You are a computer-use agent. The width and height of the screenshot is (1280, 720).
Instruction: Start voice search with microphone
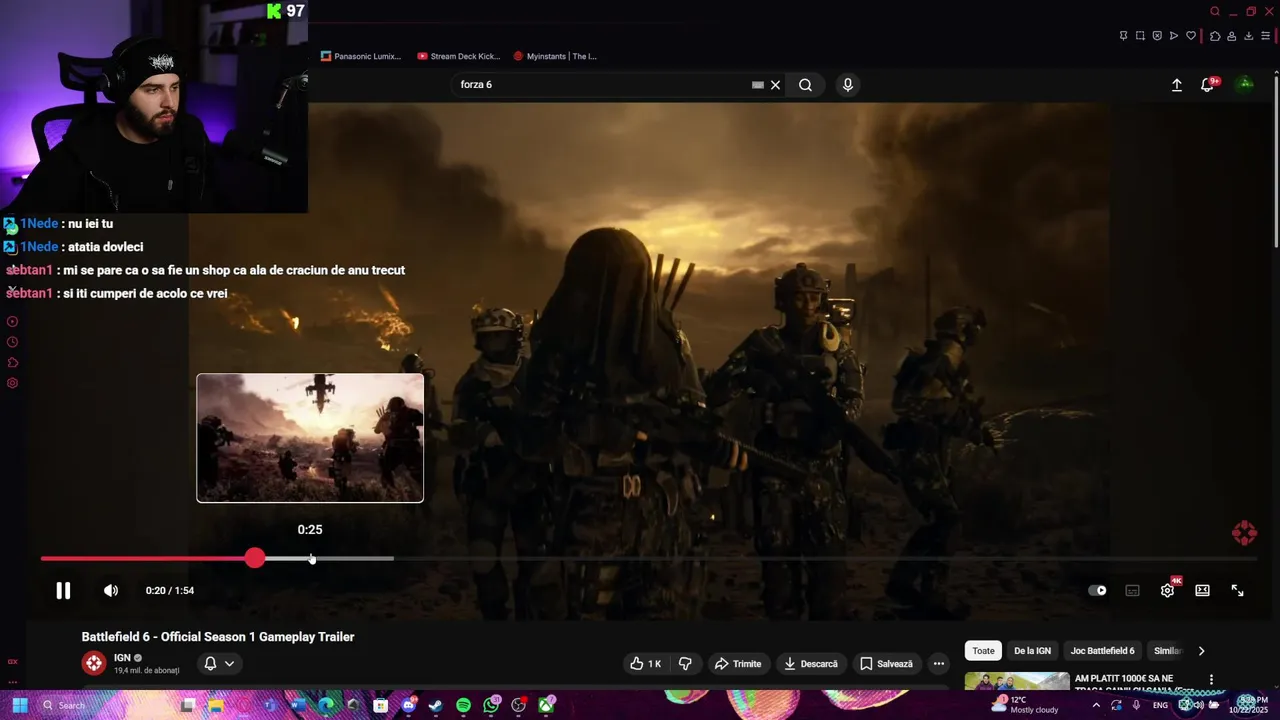point(848,85)
